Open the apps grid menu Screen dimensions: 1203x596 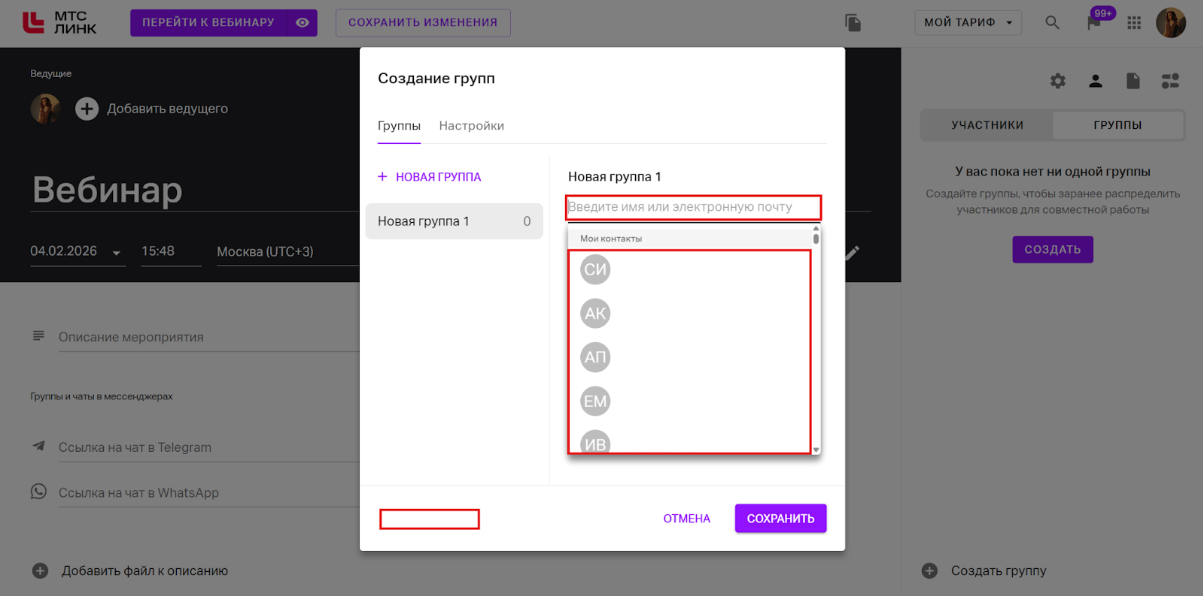tap(1134, 22)
